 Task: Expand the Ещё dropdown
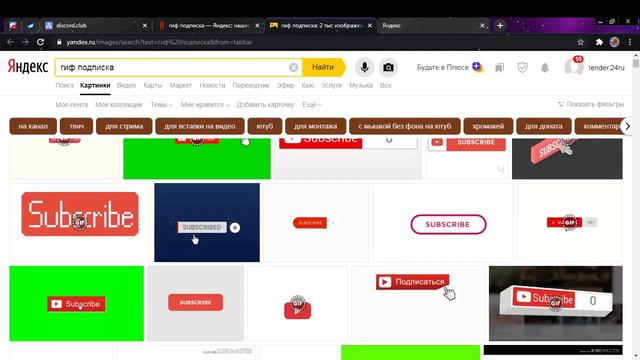pos(312,105)
